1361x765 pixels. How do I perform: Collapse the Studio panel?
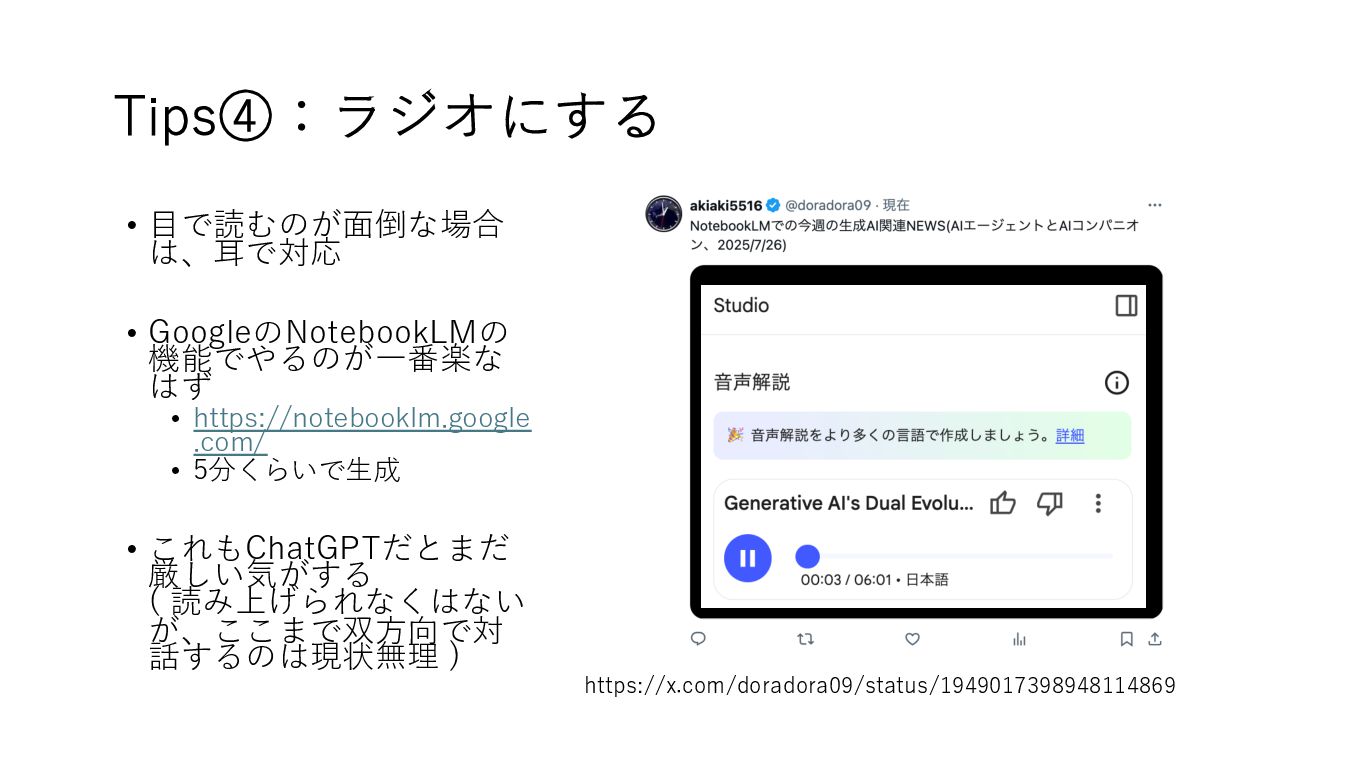coord(1126,305)
